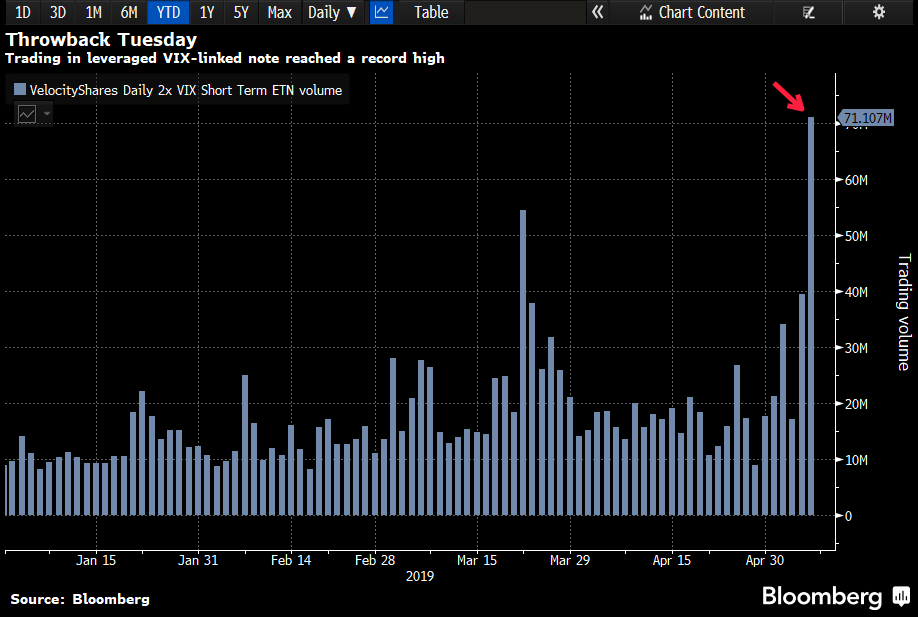Choose the 6M range button
Viewport: 918px width, 617px height.
(129, 12)
